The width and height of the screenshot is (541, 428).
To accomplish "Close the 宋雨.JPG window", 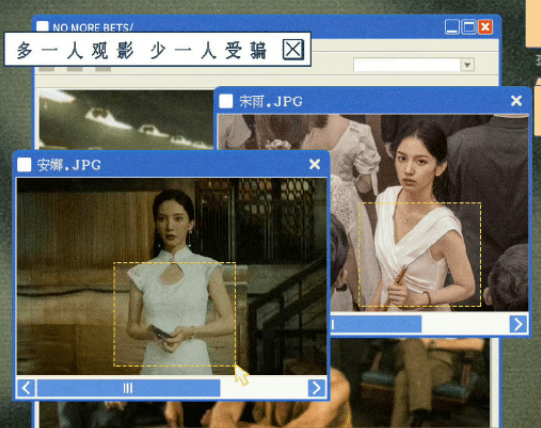I will pyautogui.click(x=516, y=100).
